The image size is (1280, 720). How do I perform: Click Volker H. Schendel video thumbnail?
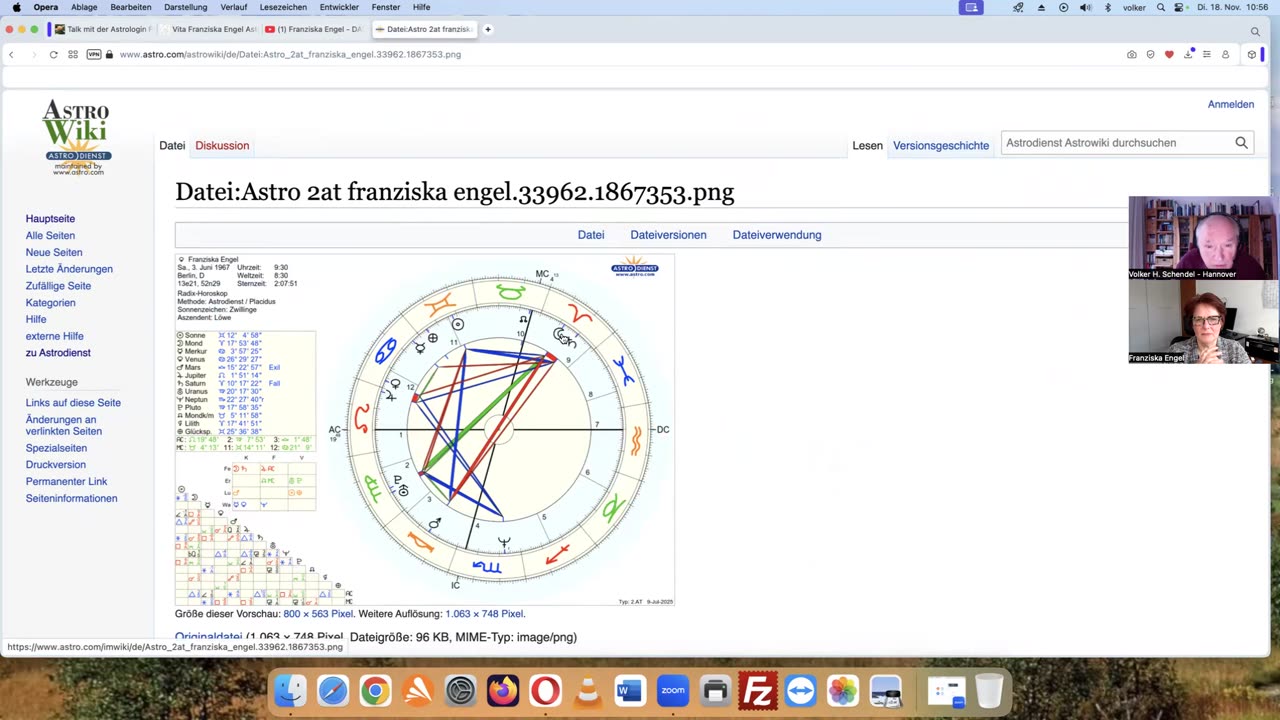coord(1204,238)
